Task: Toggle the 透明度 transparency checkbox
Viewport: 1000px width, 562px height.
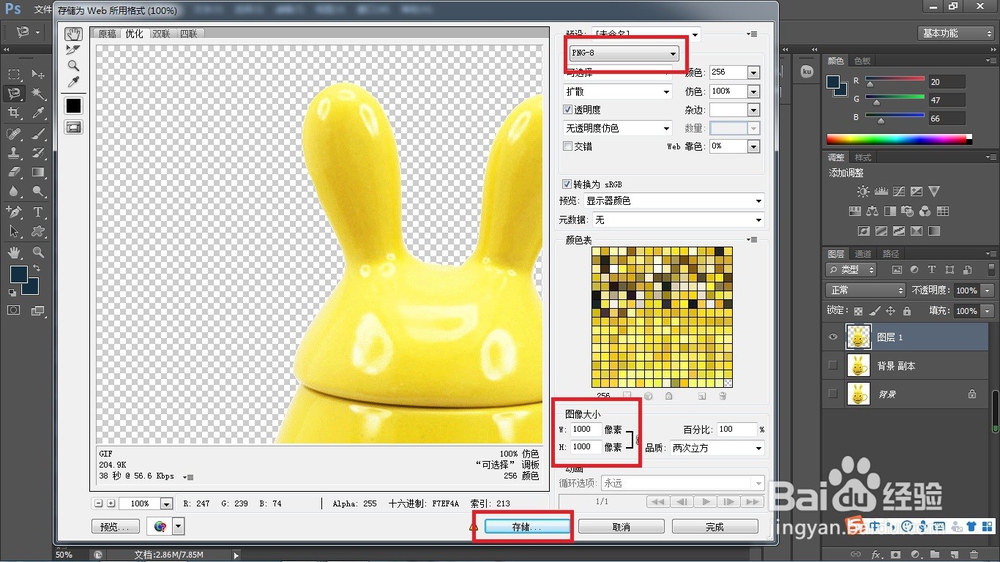Action: [568, 110]
